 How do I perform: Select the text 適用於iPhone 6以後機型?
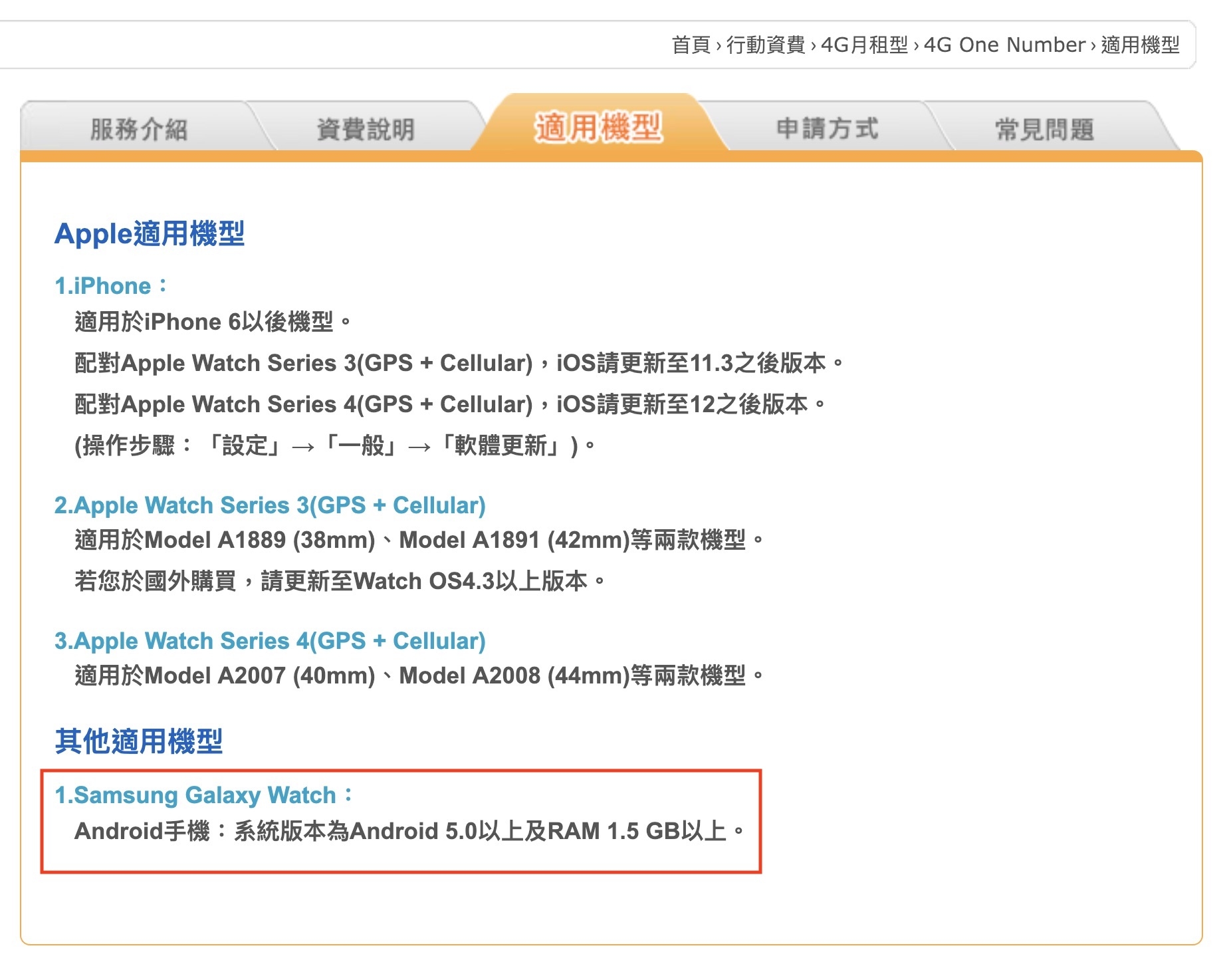(203, 322)
